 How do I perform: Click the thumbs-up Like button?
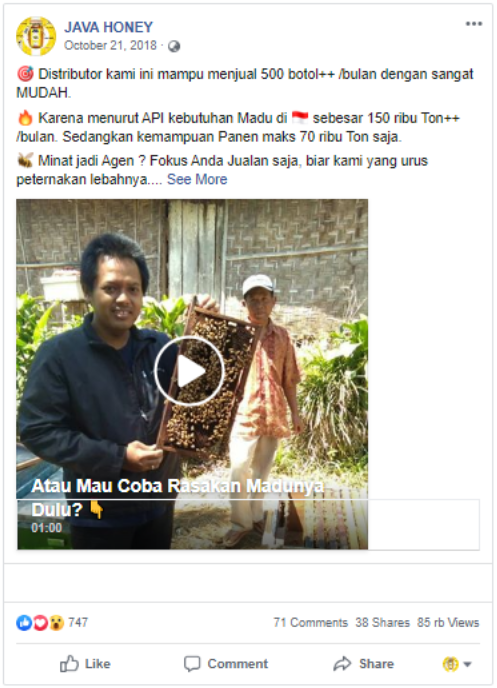85,664
